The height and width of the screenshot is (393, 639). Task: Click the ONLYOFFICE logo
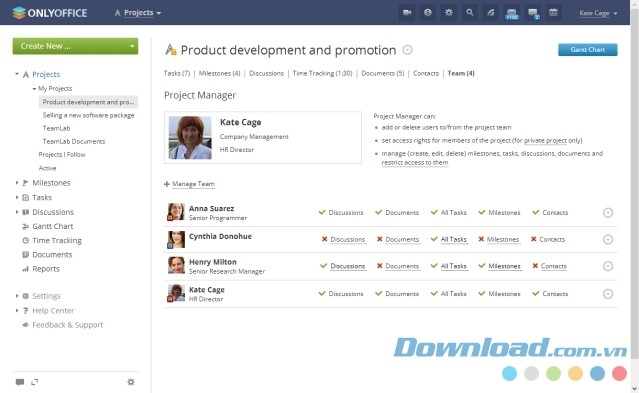[x=50, y=13]
